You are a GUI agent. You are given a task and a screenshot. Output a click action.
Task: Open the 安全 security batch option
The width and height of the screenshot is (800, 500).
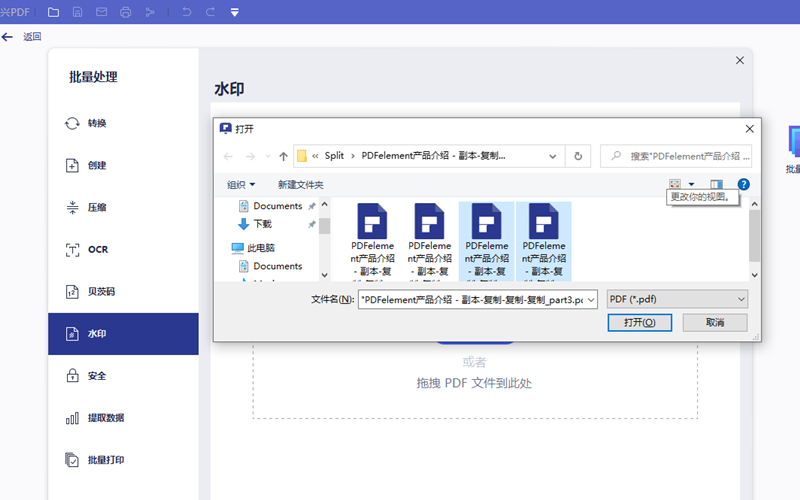(96, 376)
